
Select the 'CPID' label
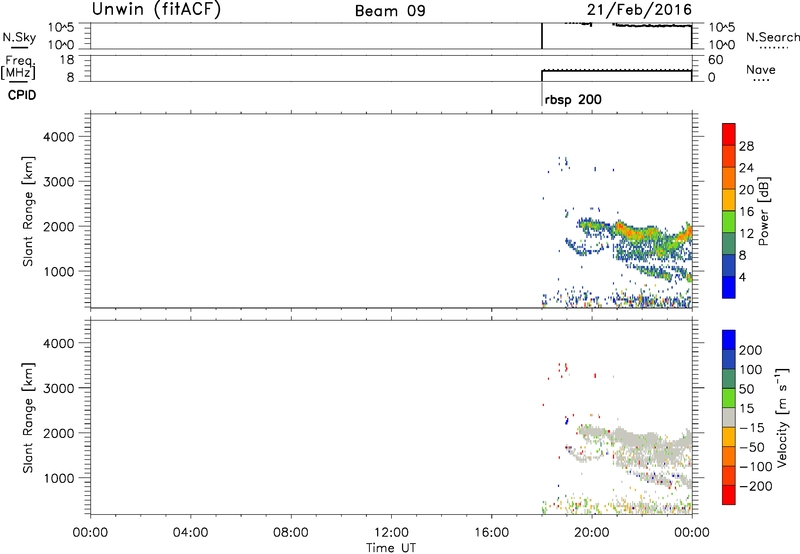22,95
